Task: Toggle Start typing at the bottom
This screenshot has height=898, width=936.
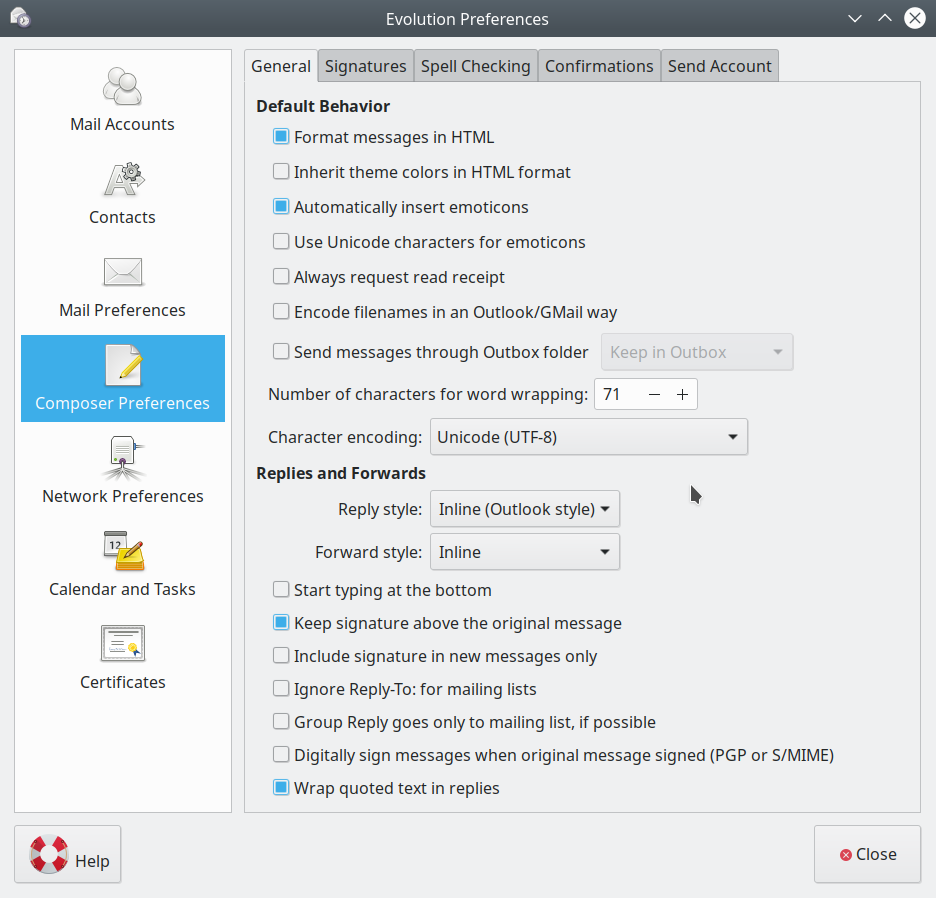Action: 281,590
